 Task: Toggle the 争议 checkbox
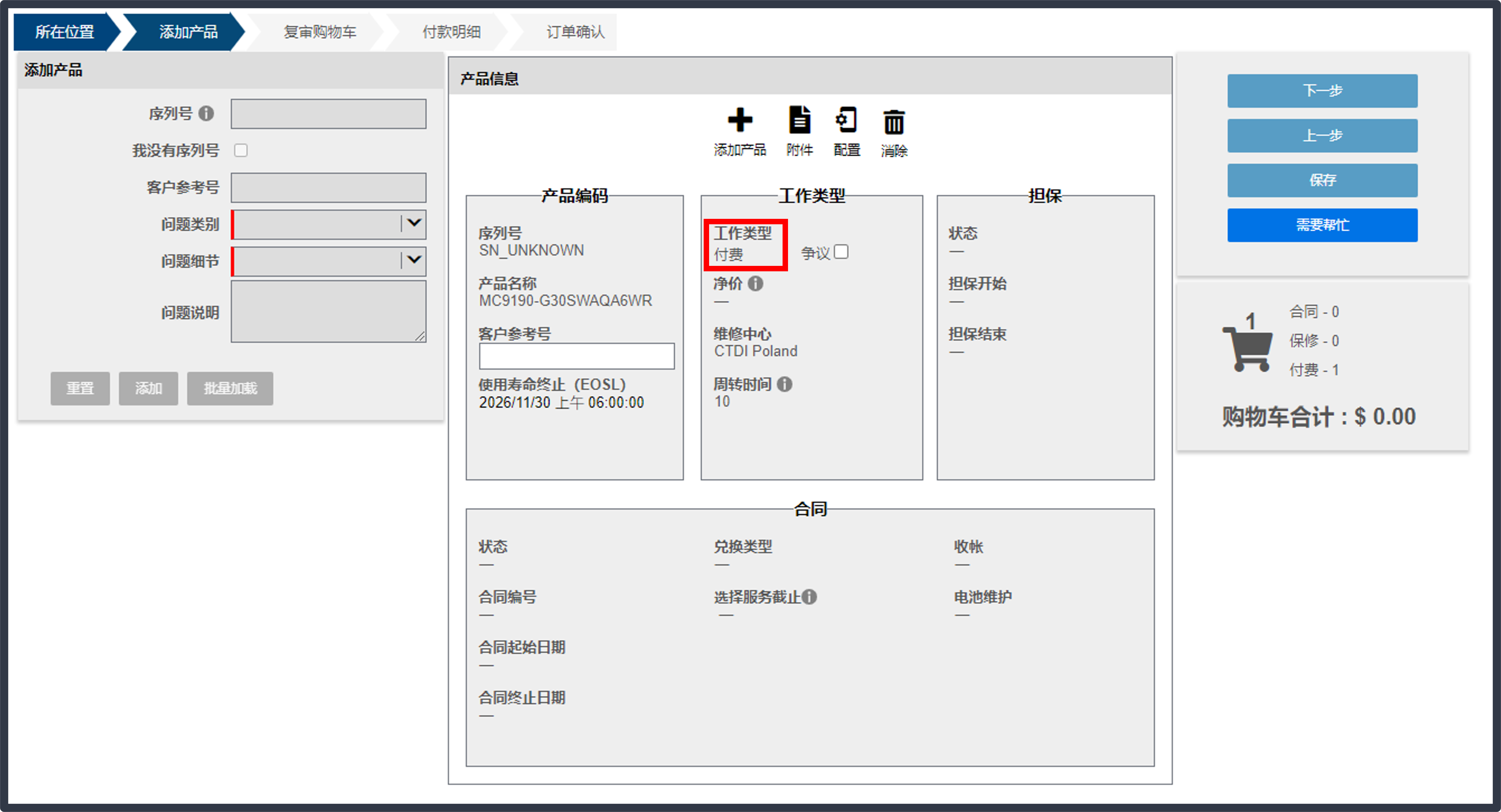[x=841, y=252]
